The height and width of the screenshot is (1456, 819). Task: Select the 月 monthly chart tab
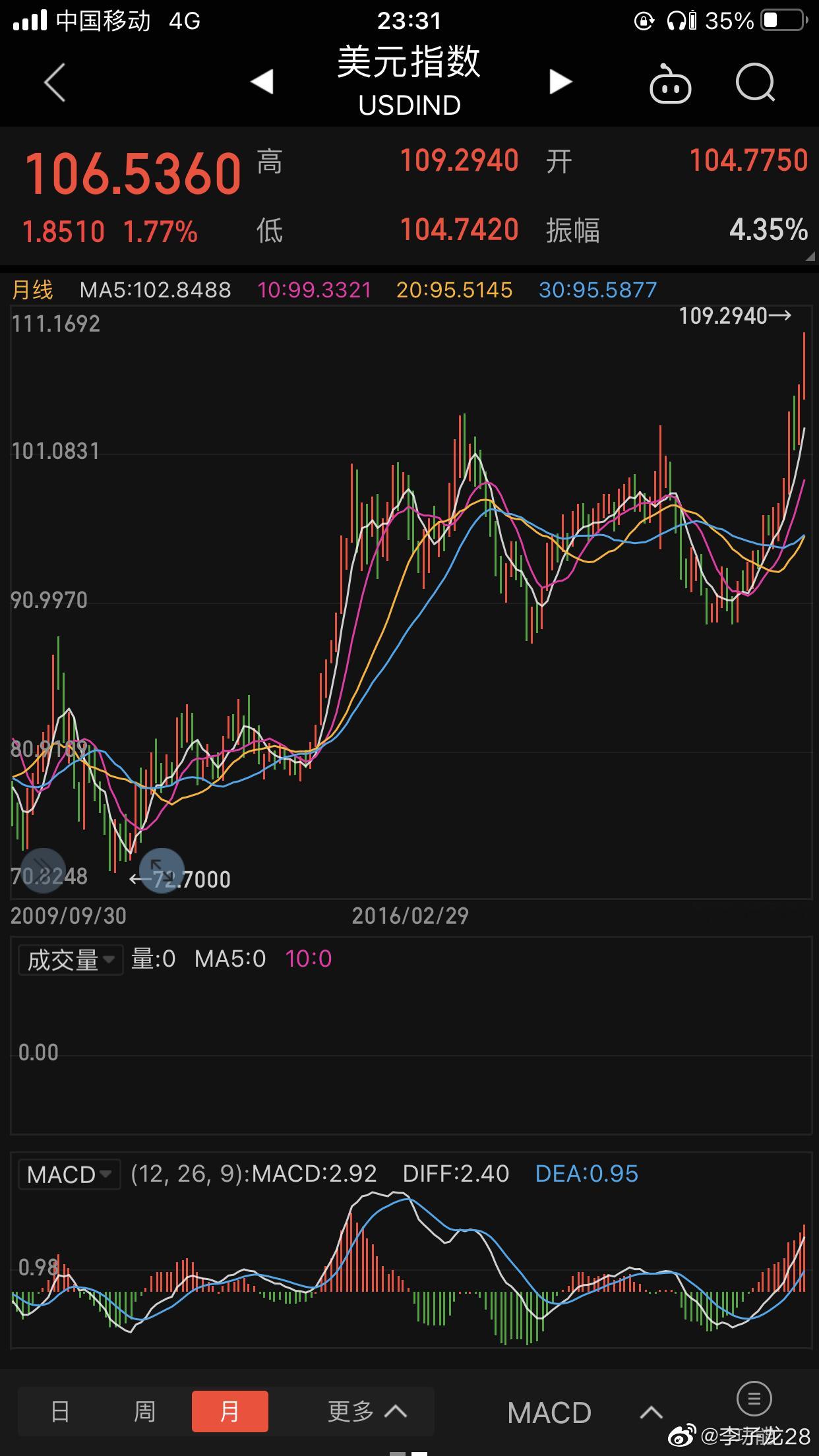coord(230,1411)
